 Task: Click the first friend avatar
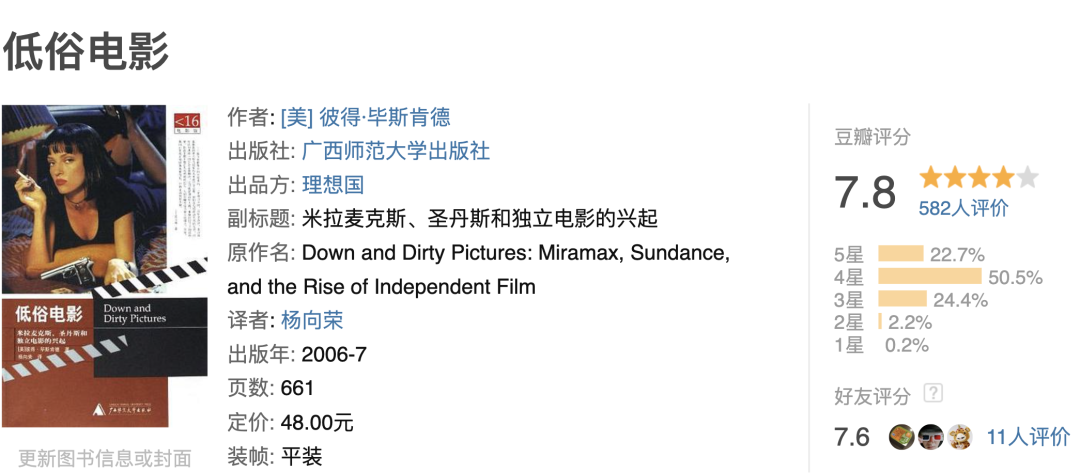pos(901,437)
